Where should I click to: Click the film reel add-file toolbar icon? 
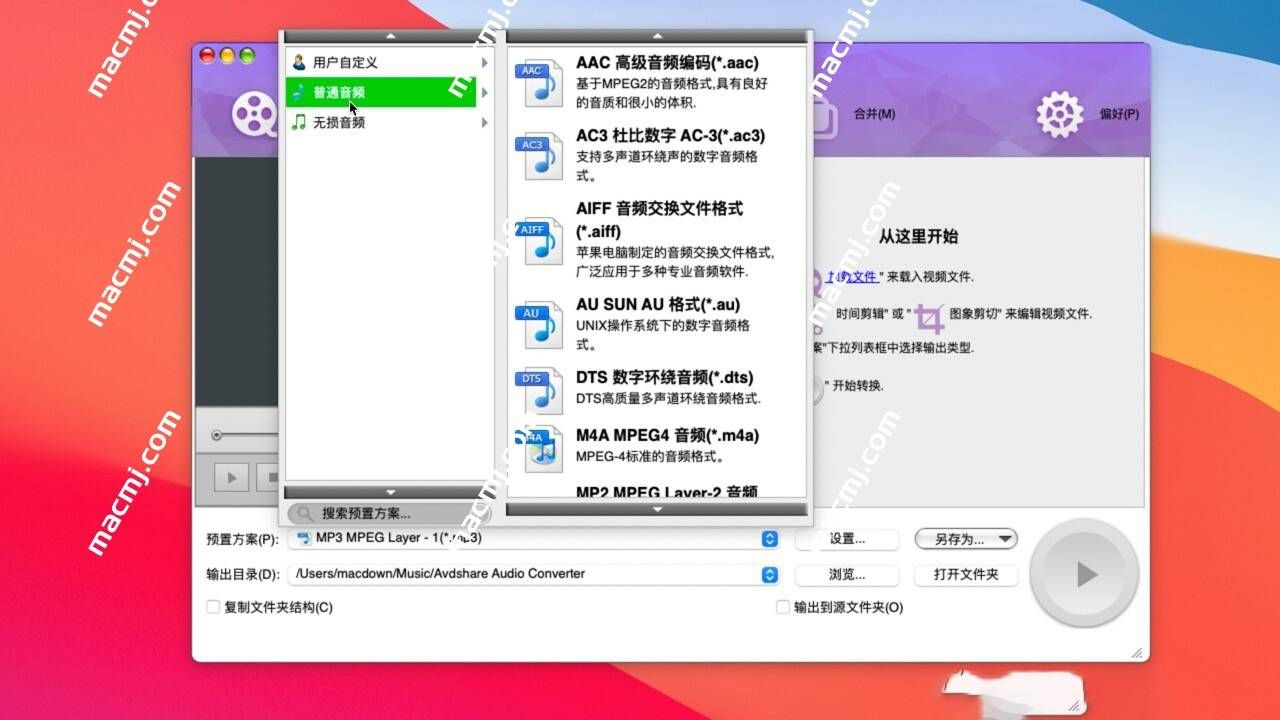255,113
